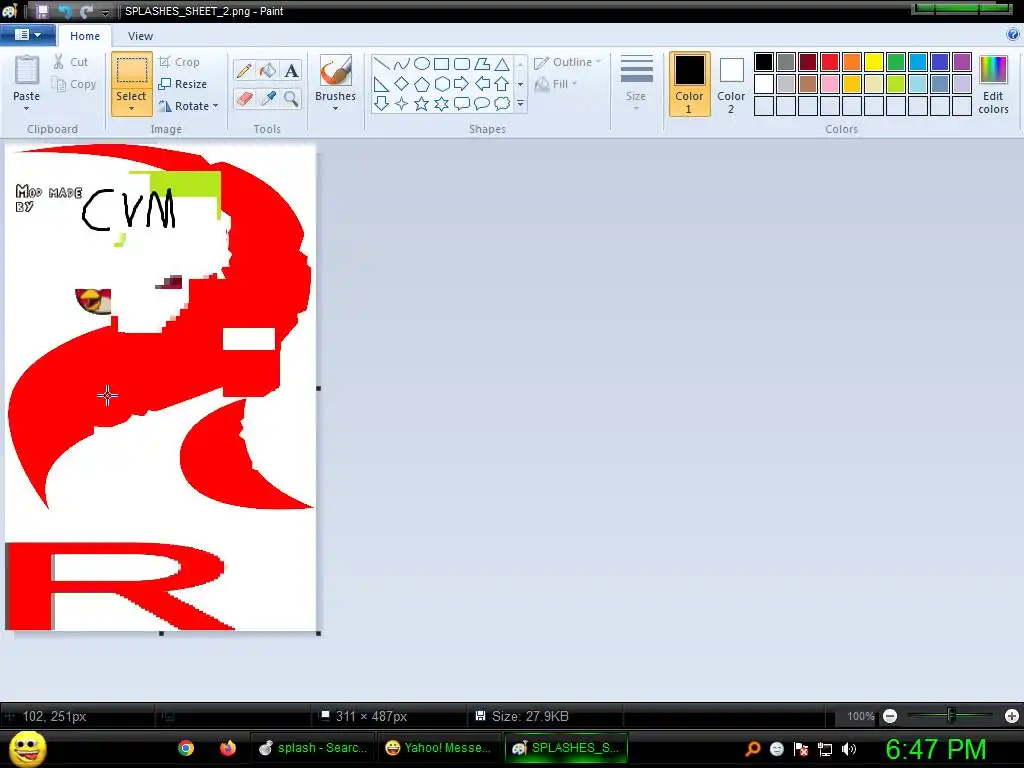This screenshot has height=768, width=1024.
Task: Choose the Polygon shape
Action: click(x=482, y=63)
